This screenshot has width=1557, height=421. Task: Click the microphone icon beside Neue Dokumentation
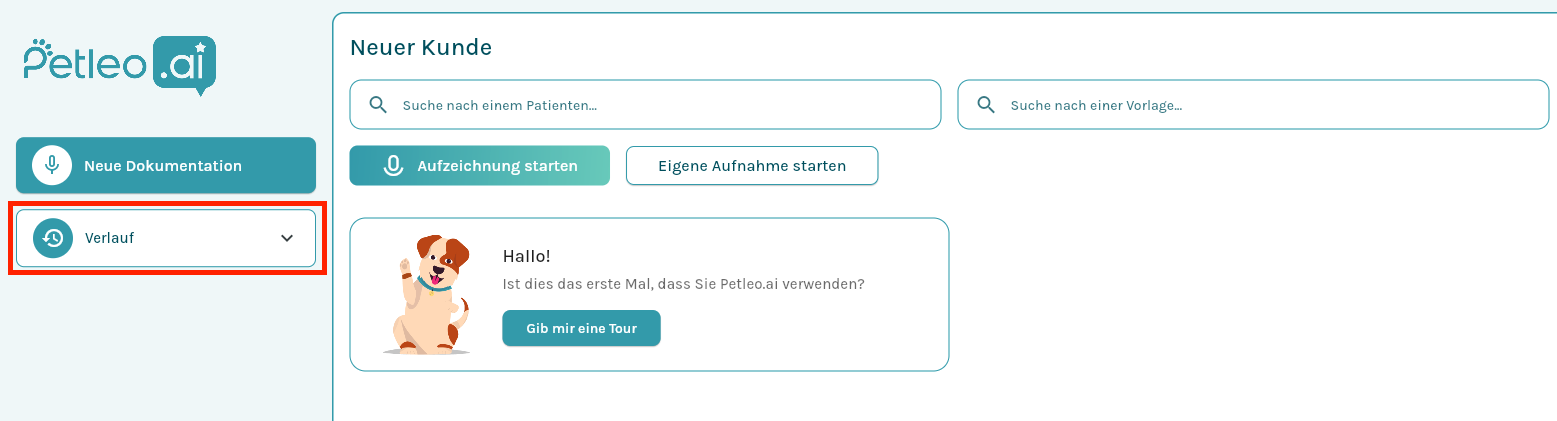[52, 166]
